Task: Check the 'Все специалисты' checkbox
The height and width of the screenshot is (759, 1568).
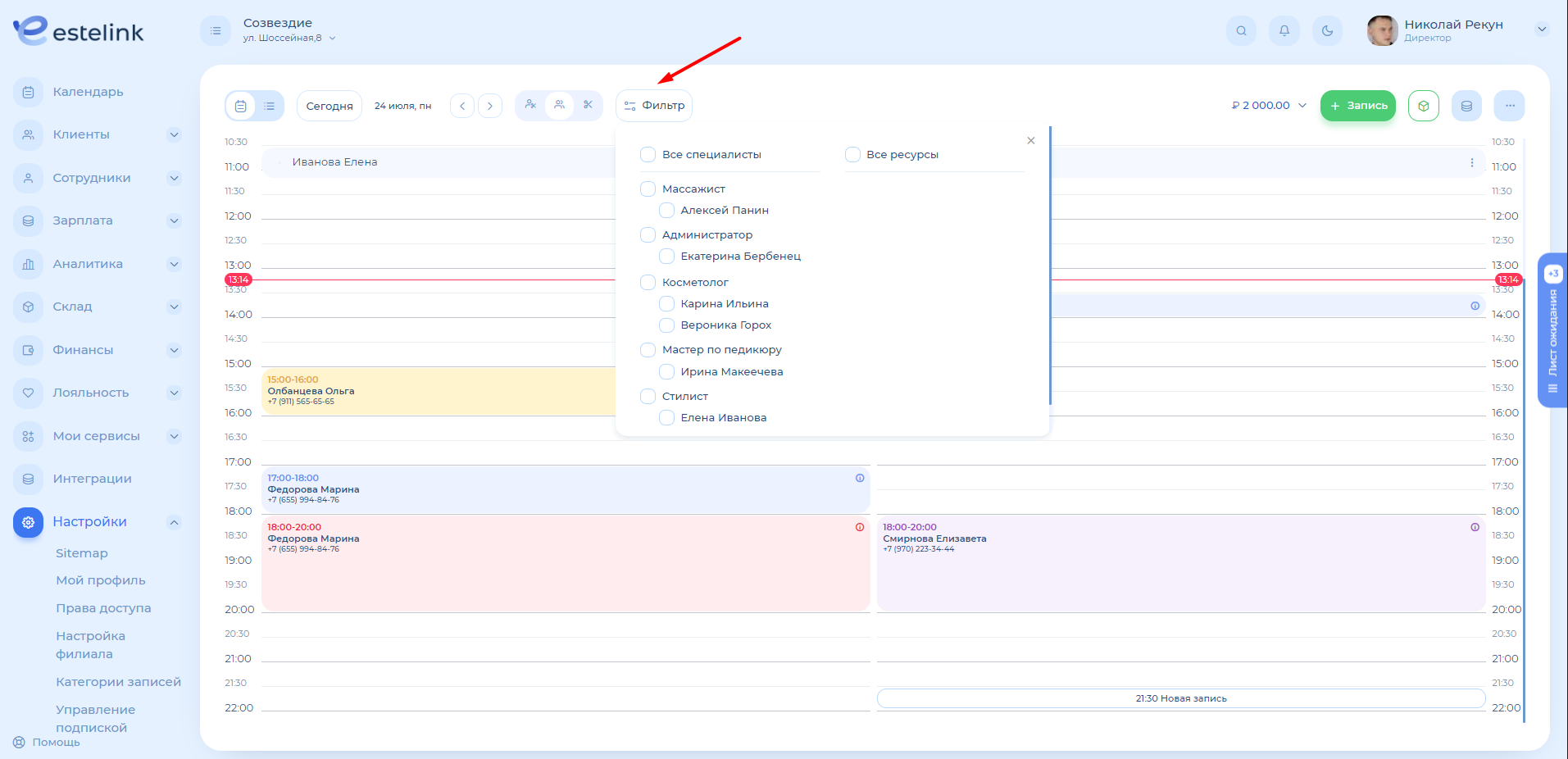Action: [x=648, y=155]
